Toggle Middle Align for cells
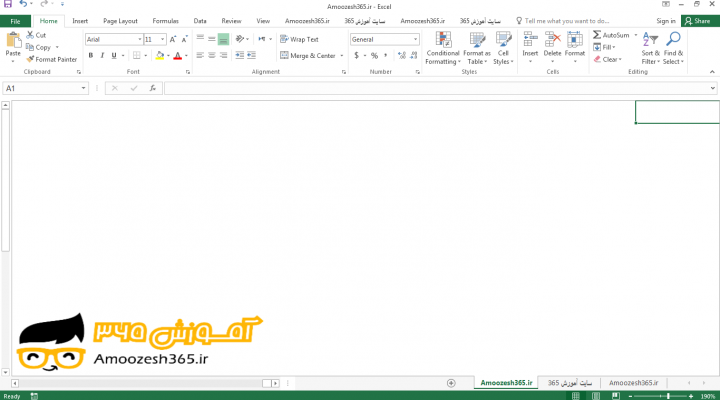 tap(212, 39)
